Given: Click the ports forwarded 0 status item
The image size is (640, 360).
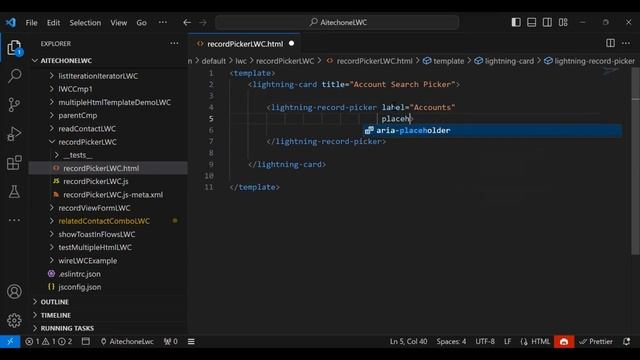Looking at the screenshot, I should pyautogui.click(x=171, y=342).
